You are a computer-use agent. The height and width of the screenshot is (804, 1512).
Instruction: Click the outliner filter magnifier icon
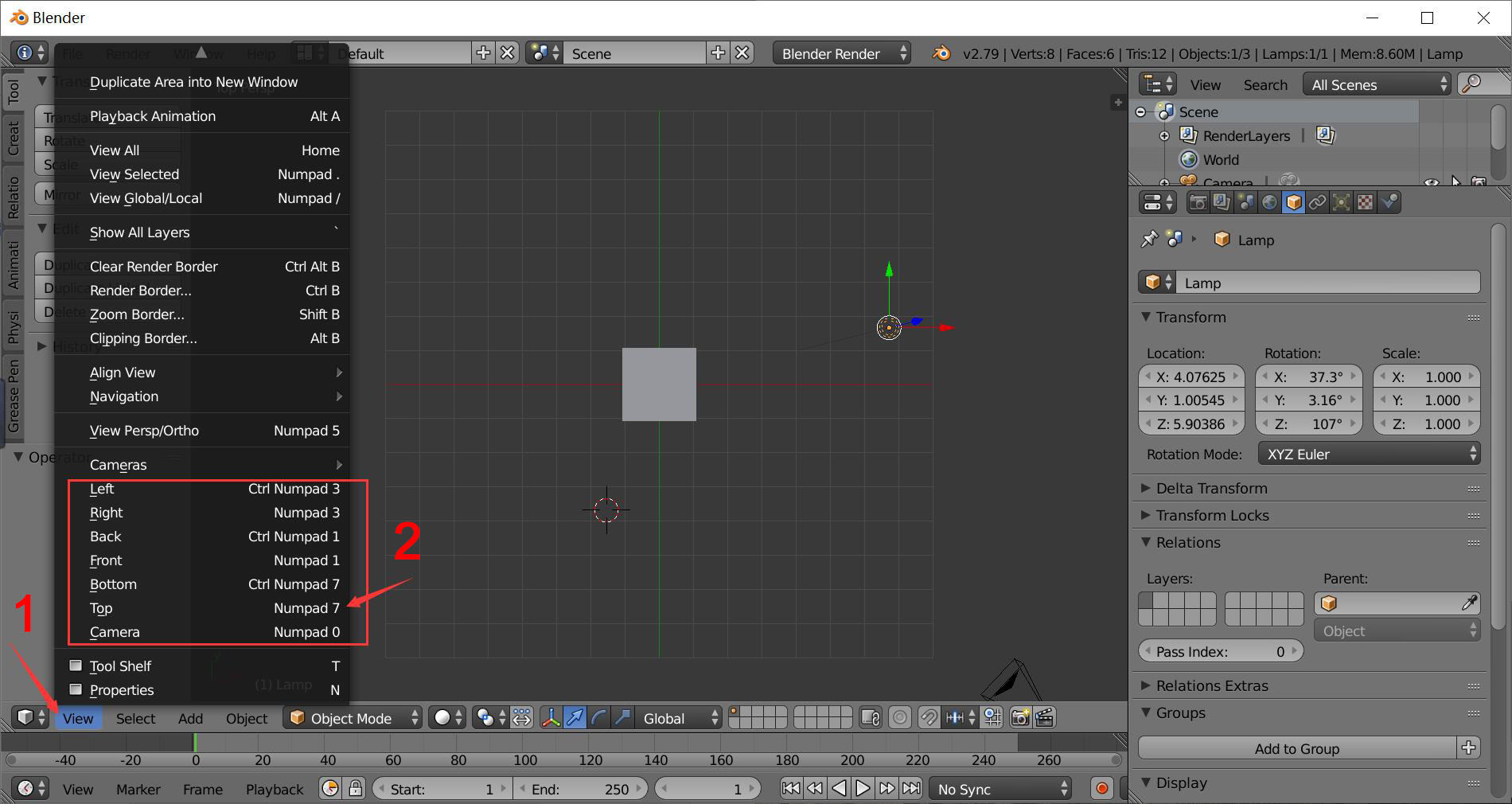[x=1473, y=84]
